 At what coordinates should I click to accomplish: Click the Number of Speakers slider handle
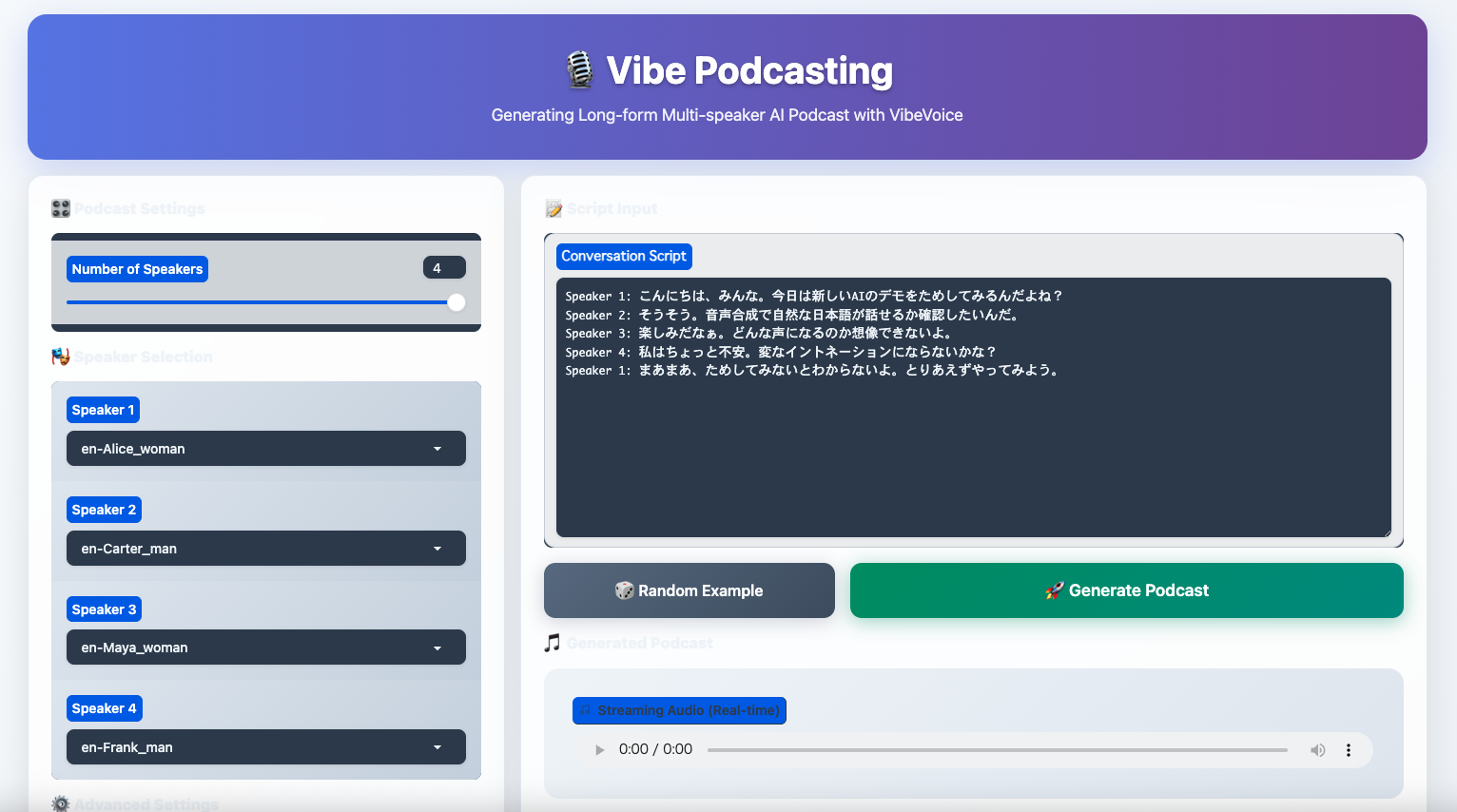(x=457, y=302)
